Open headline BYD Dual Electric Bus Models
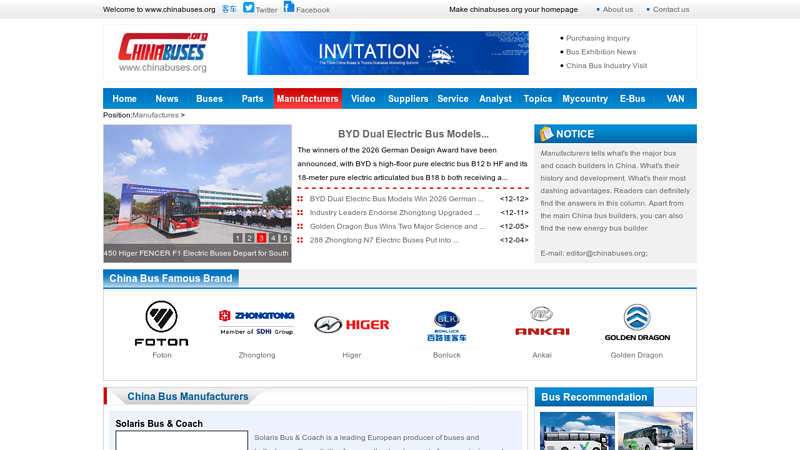Screen dimensions: 800x450 tap(413, 134)
